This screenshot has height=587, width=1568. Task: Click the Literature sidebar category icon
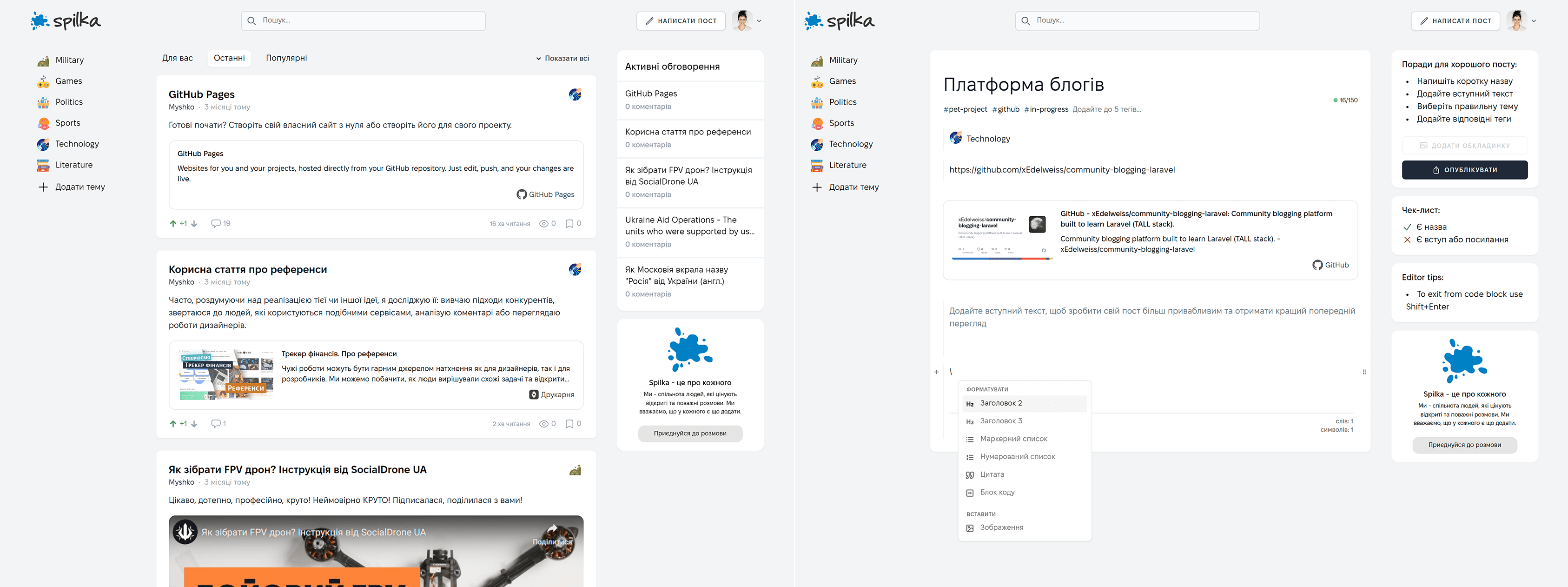click(42, 164)
